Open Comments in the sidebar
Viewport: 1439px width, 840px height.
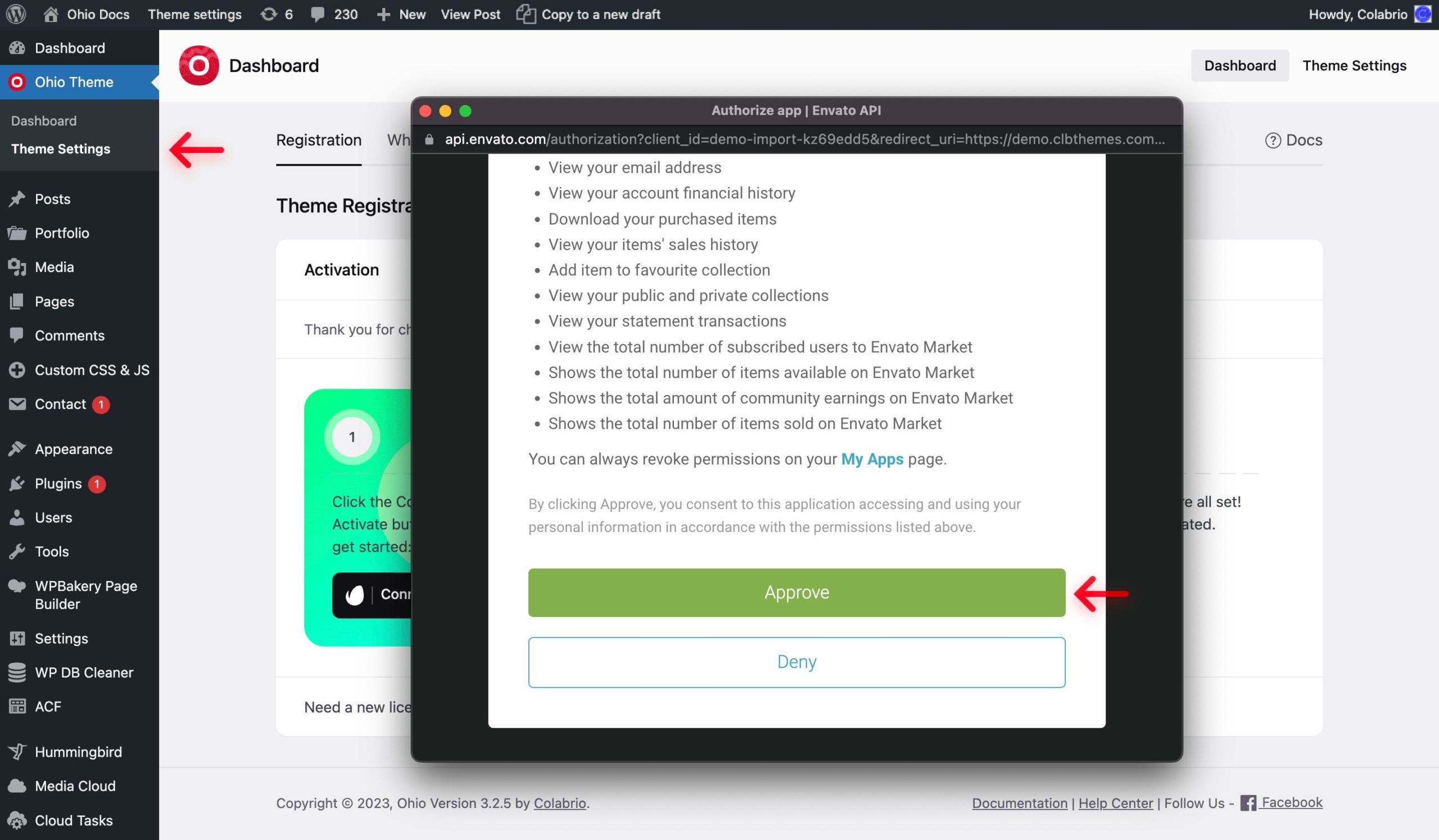(79, 335)
